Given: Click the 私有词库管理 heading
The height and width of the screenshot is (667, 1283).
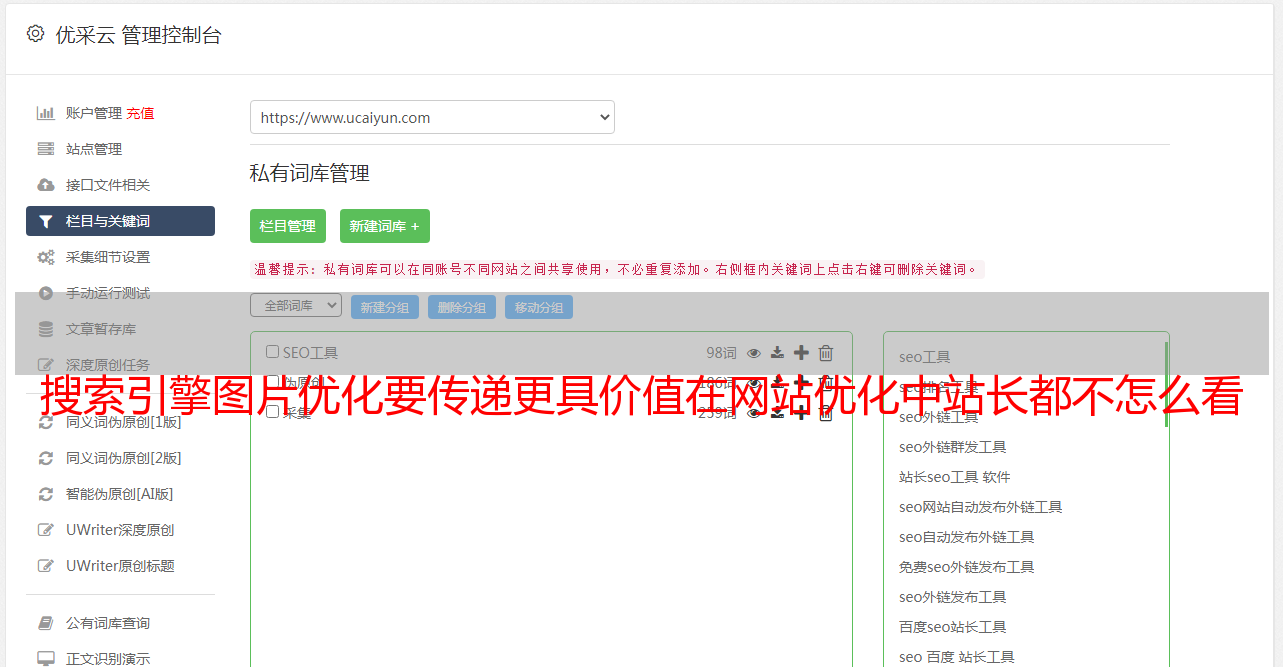Looking at the screenshot, I should [x=310, y=173].
